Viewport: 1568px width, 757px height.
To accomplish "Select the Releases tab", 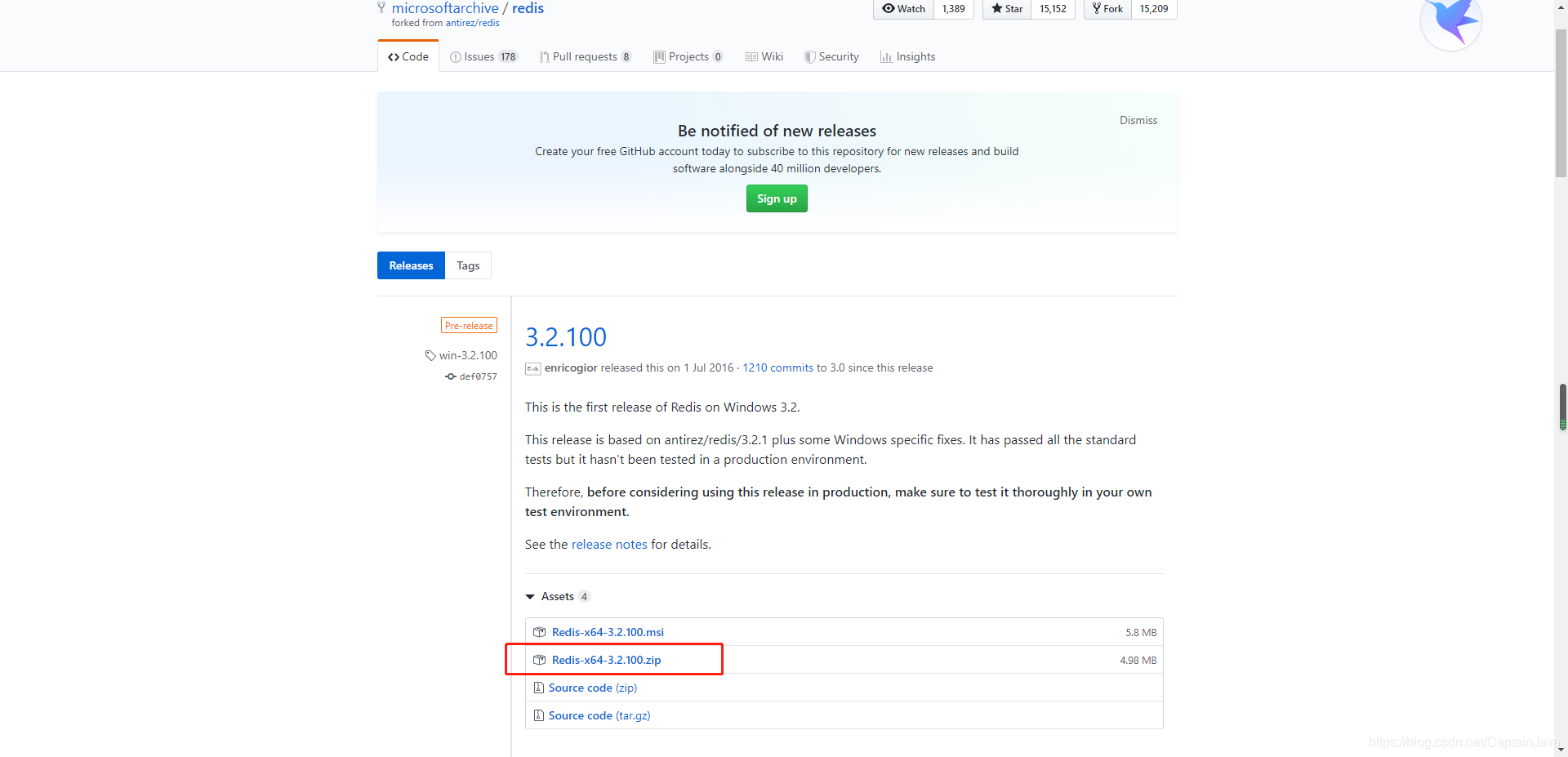I will (x=411, y=265).
